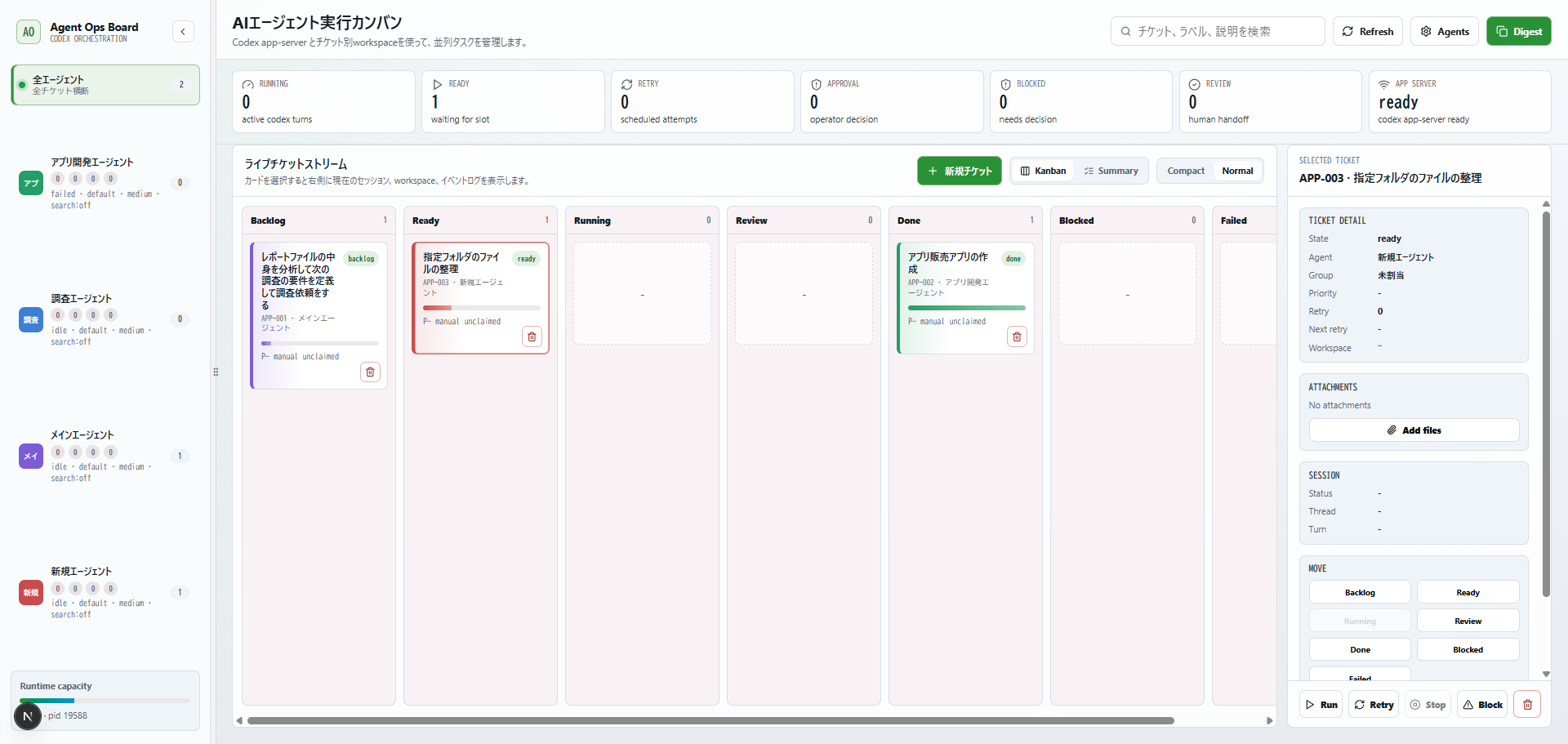Click the Run button
Viewport: 1568px width, 744px height.
[x=1321, y=705]
